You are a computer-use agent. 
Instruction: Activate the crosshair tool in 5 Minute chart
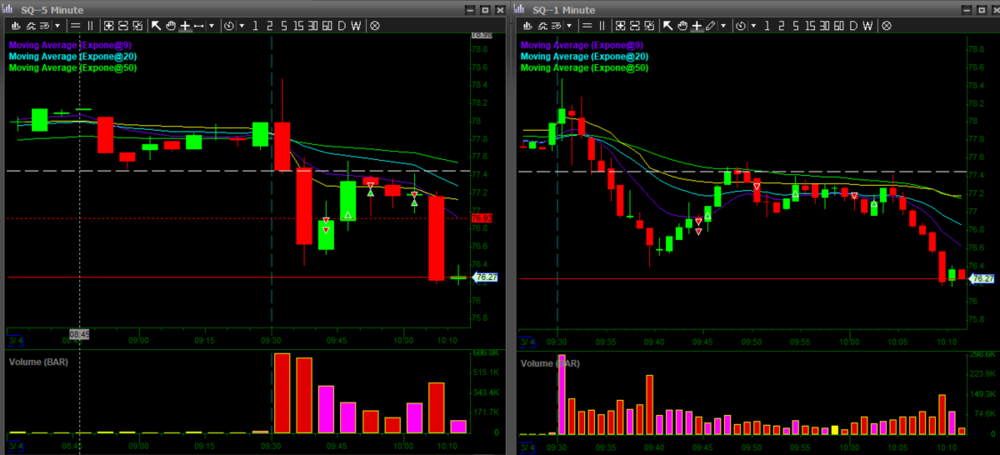tap(184, 25)
